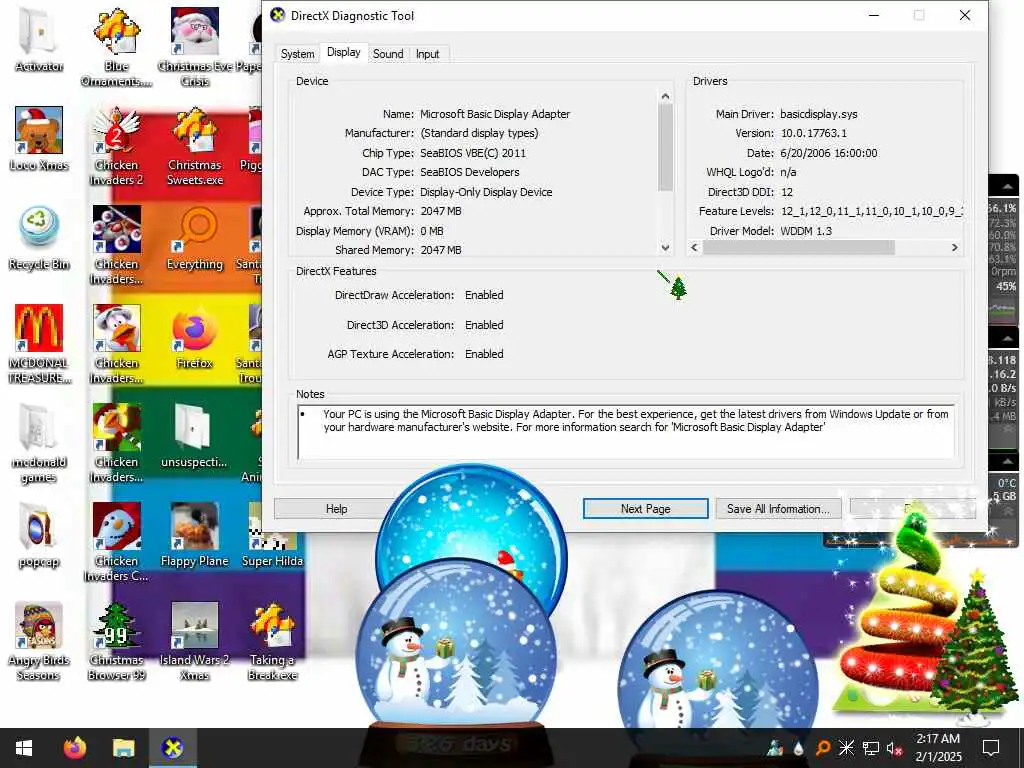The height and width of the screenshot is (768, 1024).
Task: Switch to the Sound tab
Action: tap(388, 54)
